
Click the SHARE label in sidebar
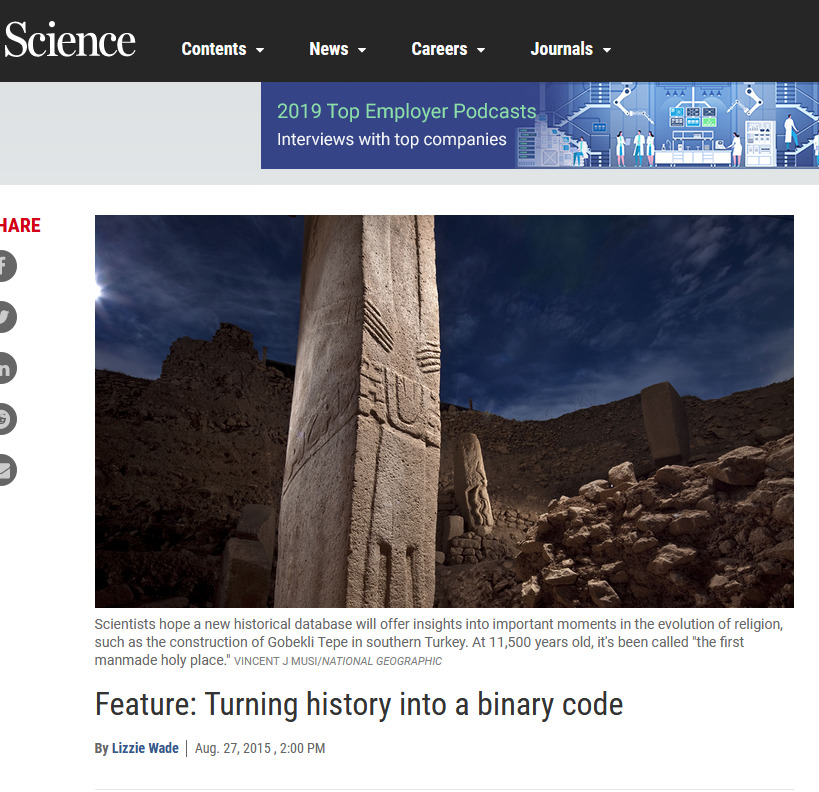[x=20, y=225]
